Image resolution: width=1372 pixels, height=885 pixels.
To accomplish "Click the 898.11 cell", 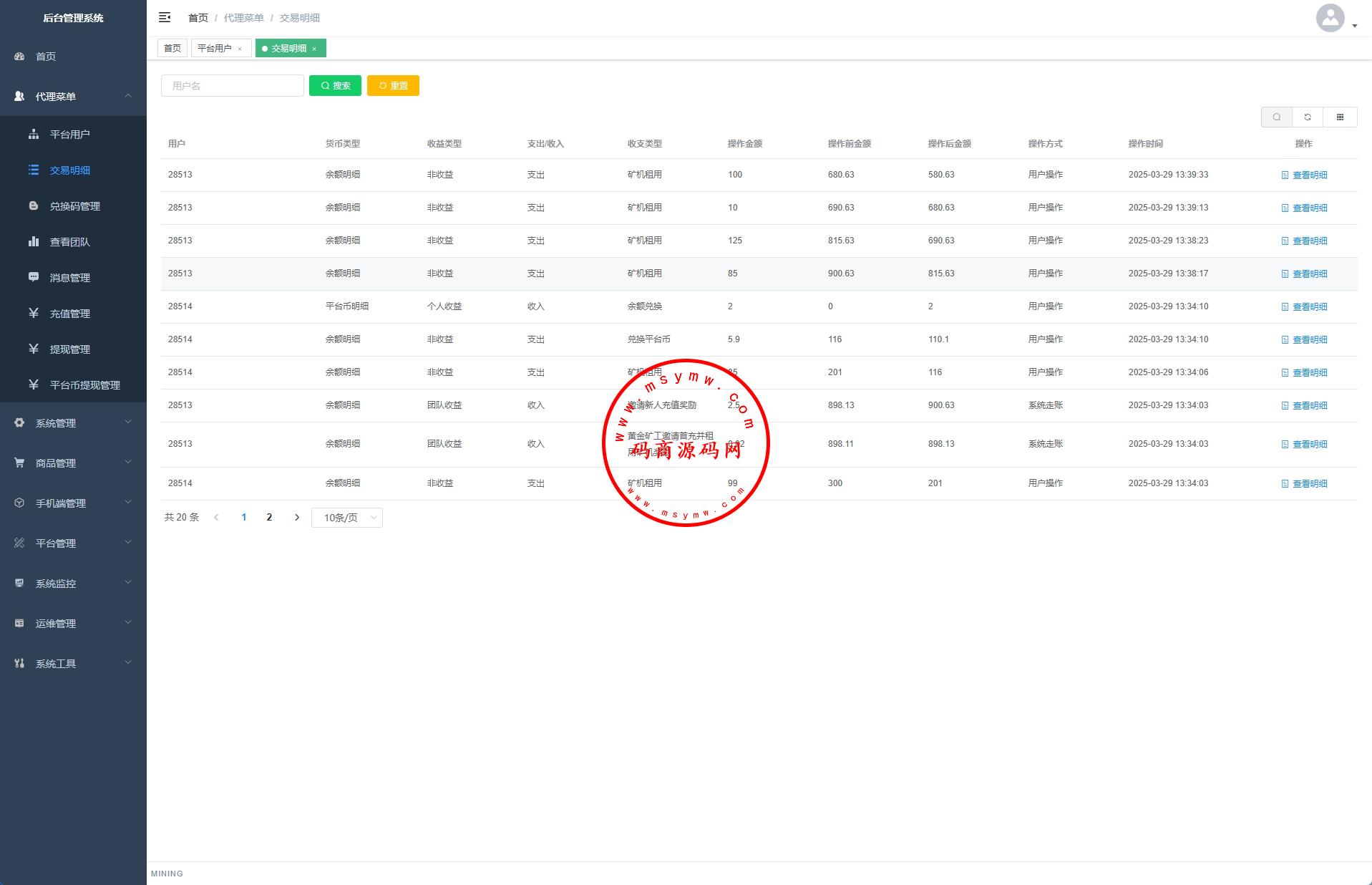I will coord(840,444).
